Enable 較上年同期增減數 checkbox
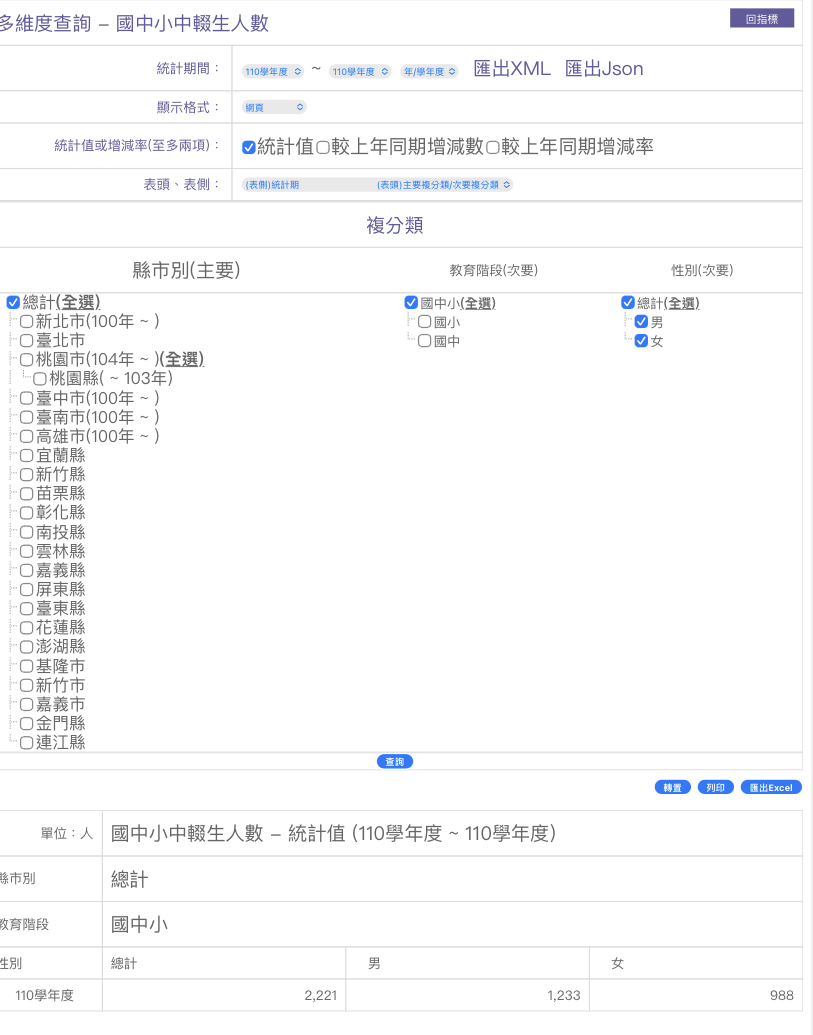 point(323,148)
